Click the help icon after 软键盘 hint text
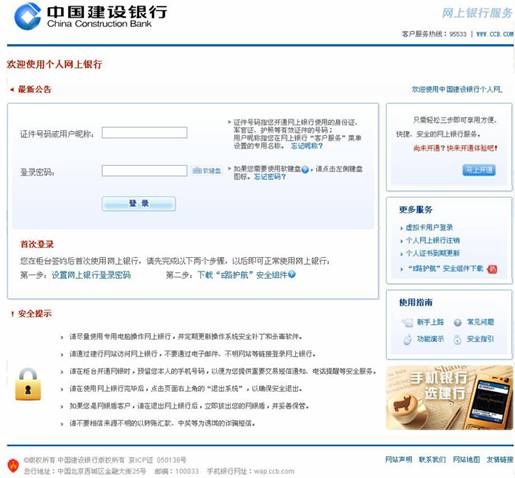The height and width of the screenshot is (478, 515). tap(305, 170)
